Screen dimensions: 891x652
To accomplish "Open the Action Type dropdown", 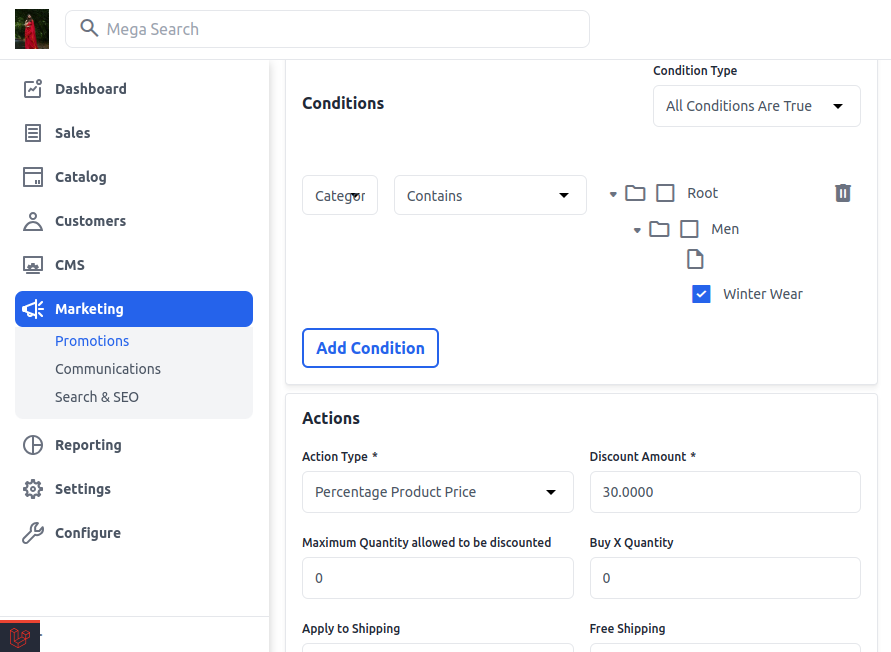I will (x=438, y=492).
